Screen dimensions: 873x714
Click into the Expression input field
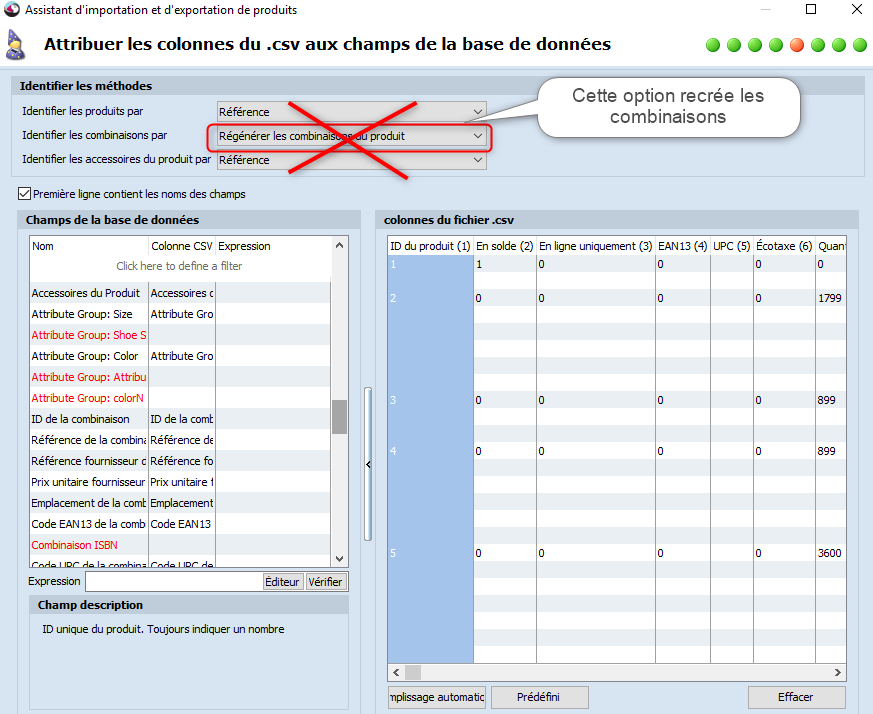[x=174, y=582]
